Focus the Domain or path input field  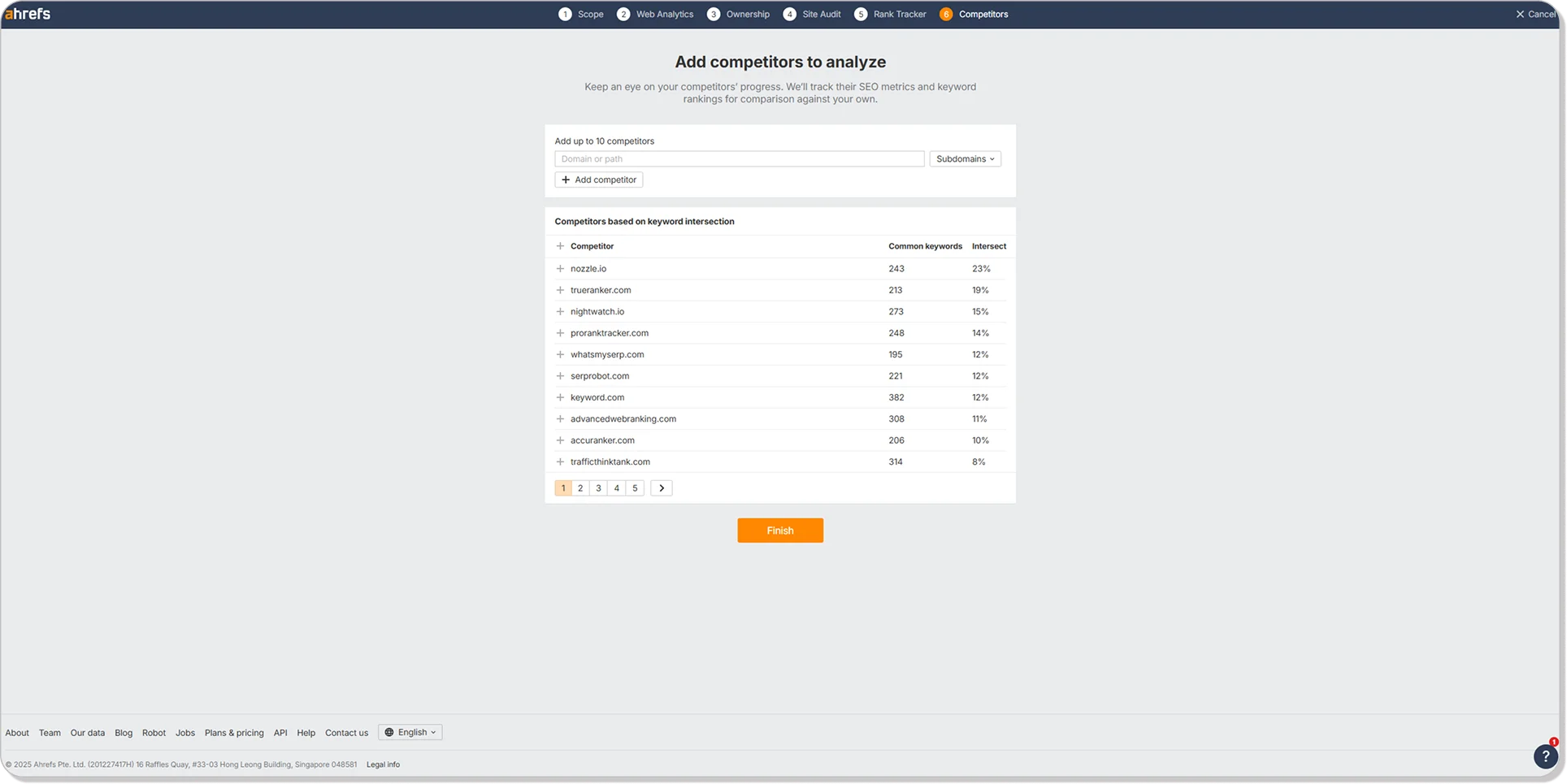[740, 159]
